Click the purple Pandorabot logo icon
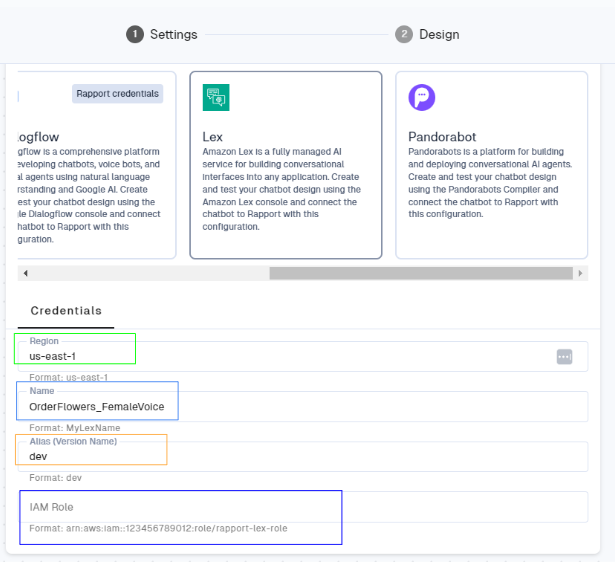Viewport: 615px width, 567px height. pos(422,97)
